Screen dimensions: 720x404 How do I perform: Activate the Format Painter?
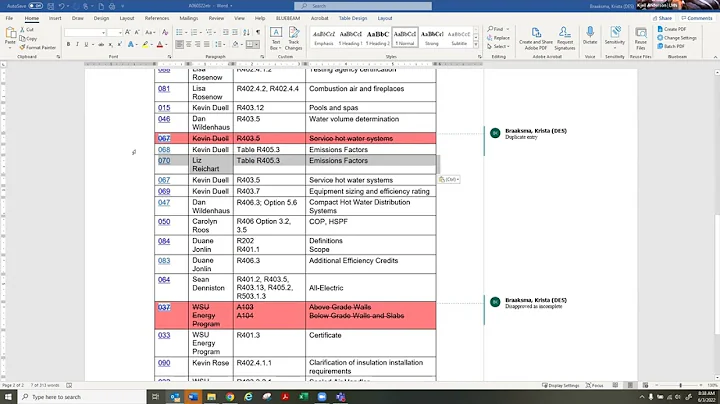(x=38, y=47)
